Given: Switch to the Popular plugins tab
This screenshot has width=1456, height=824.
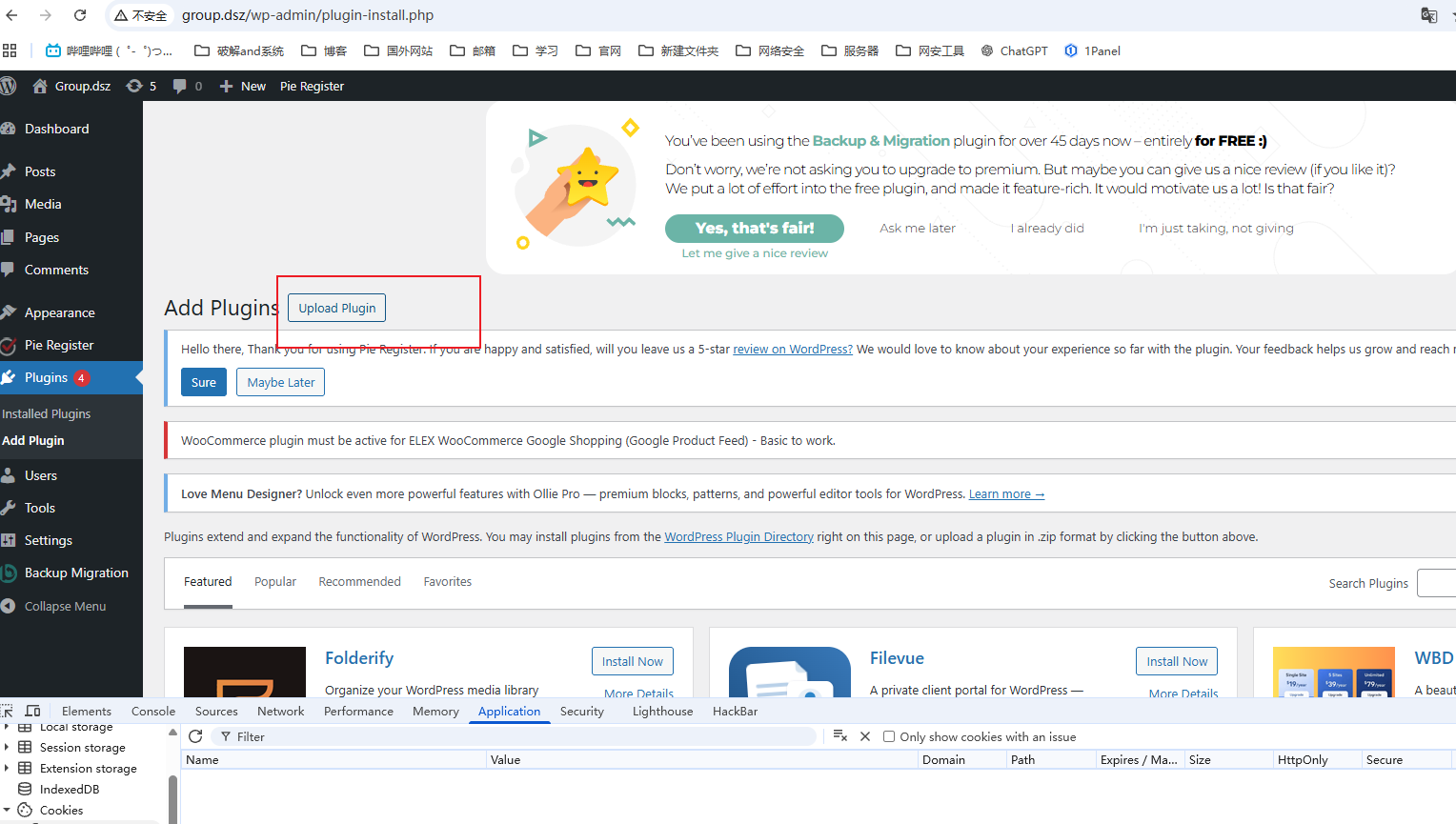Looking at the screenshot, I should [x=275, y=581].
